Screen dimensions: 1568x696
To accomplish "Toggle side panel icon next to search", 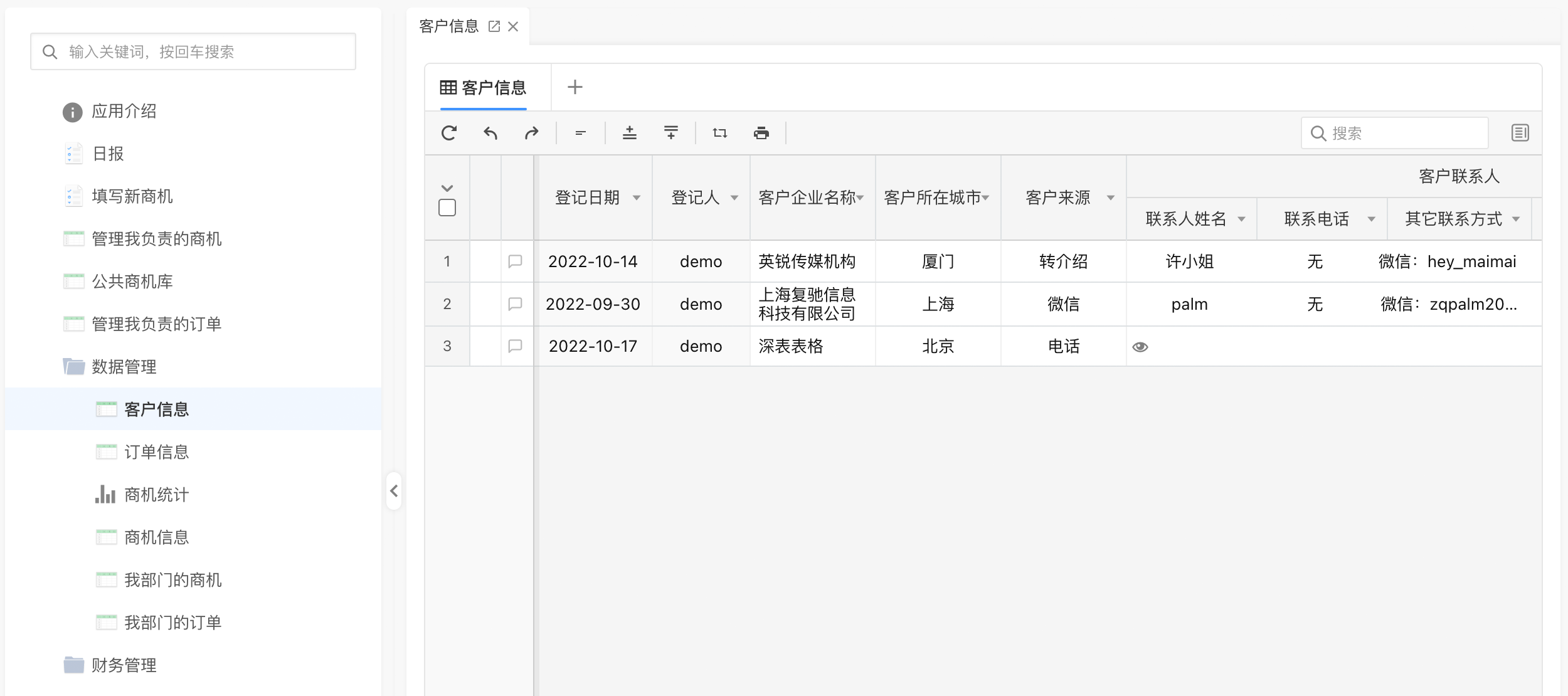I will pos(1520,133).
